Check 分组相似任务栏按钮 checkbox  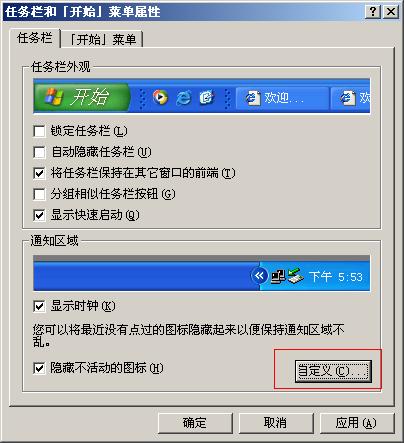(x=39, y=194)
